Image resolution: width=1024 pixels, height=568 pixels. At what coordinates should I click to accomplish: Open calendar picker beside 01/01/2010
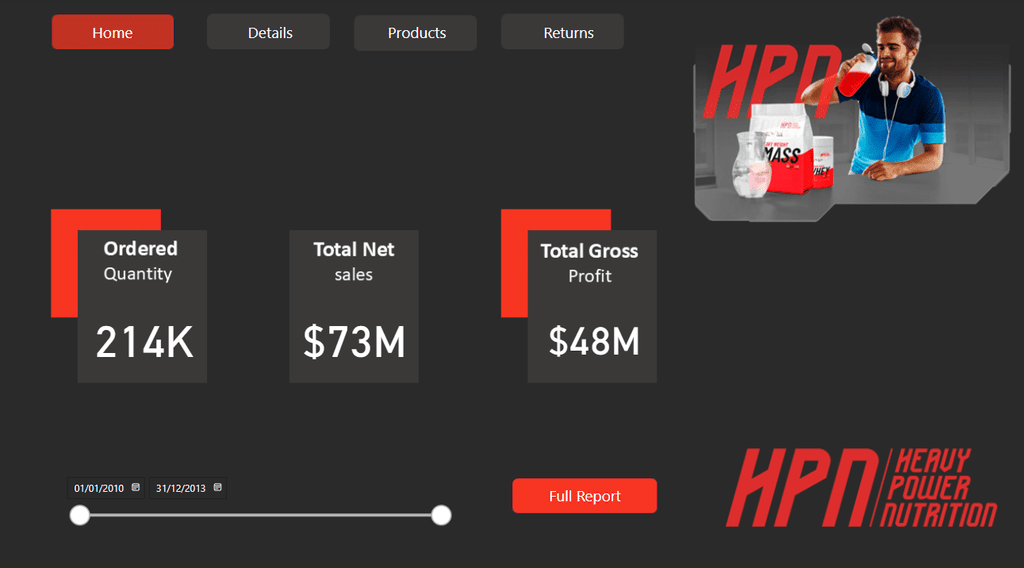point(136,487)
